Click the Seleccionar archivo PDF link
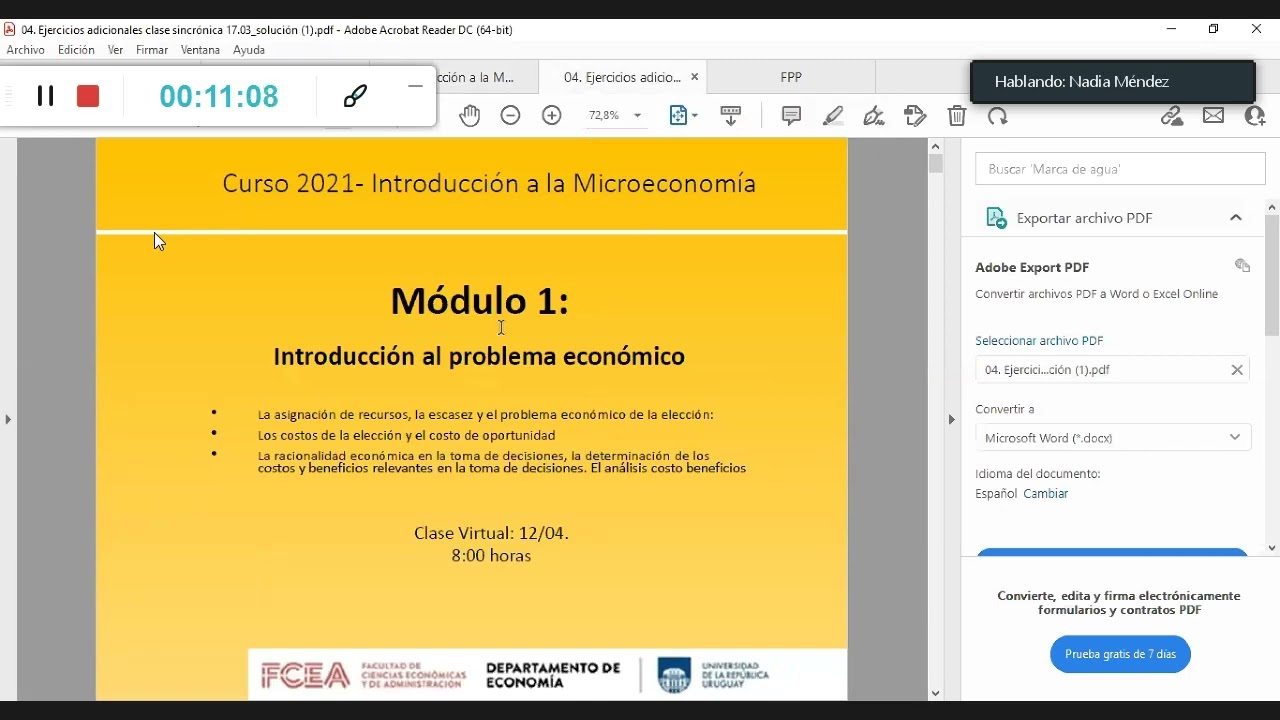Image resolution: width=1280 pixels, height=720 pixels. click(1039, 341)
